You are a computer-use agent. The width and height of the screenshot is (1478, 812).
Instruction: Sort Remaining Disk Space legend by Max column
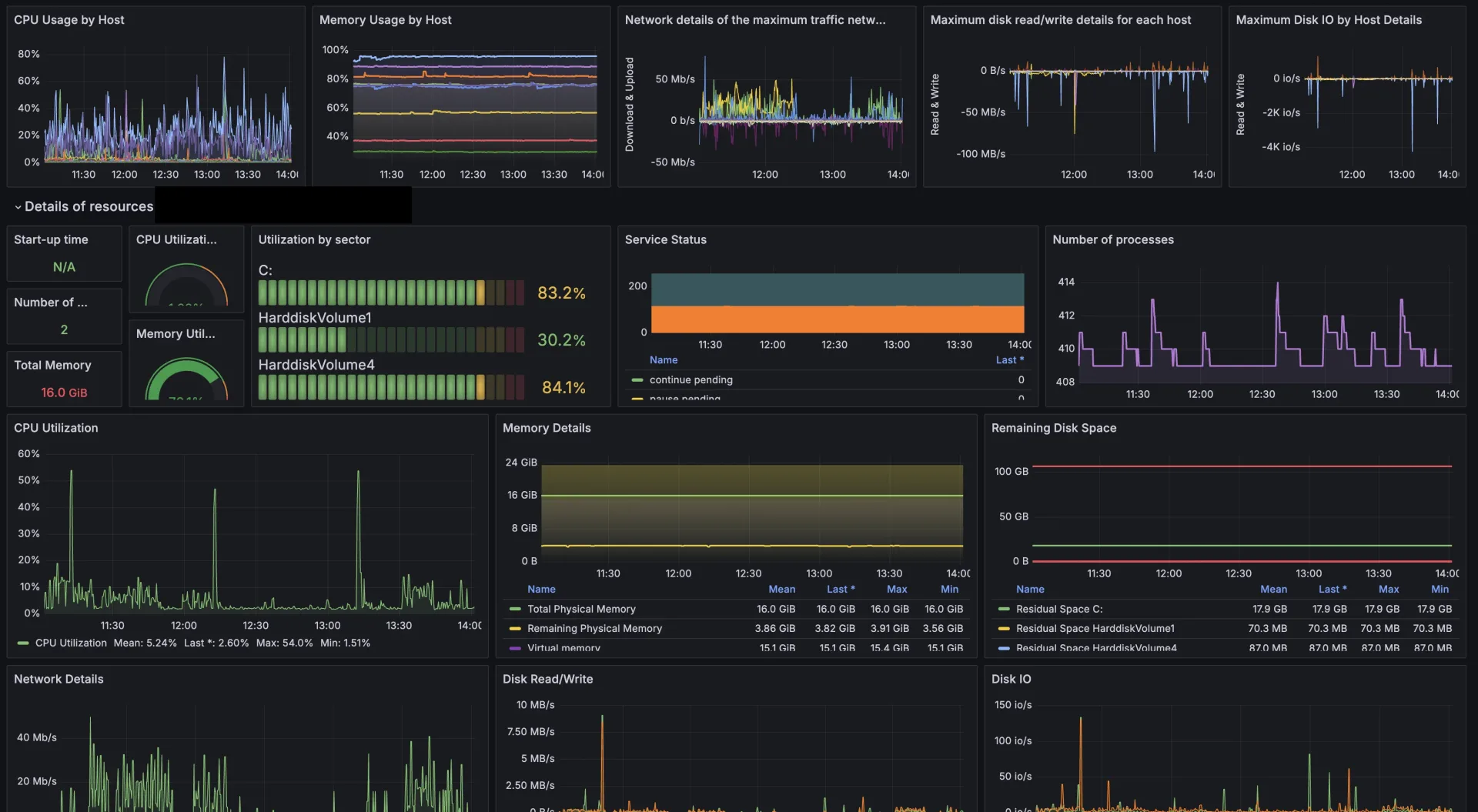coord(1389,589)
